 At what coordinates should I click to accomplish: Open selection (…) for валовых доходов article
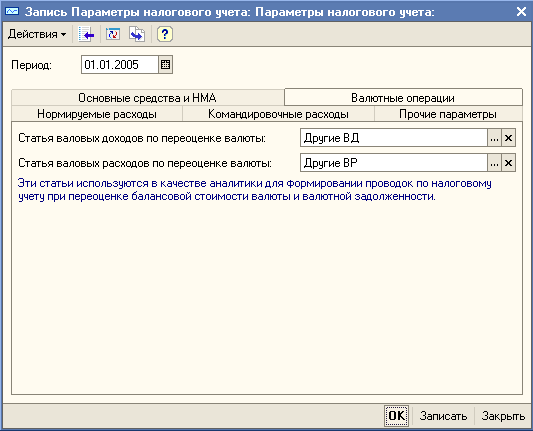point(494,138)
